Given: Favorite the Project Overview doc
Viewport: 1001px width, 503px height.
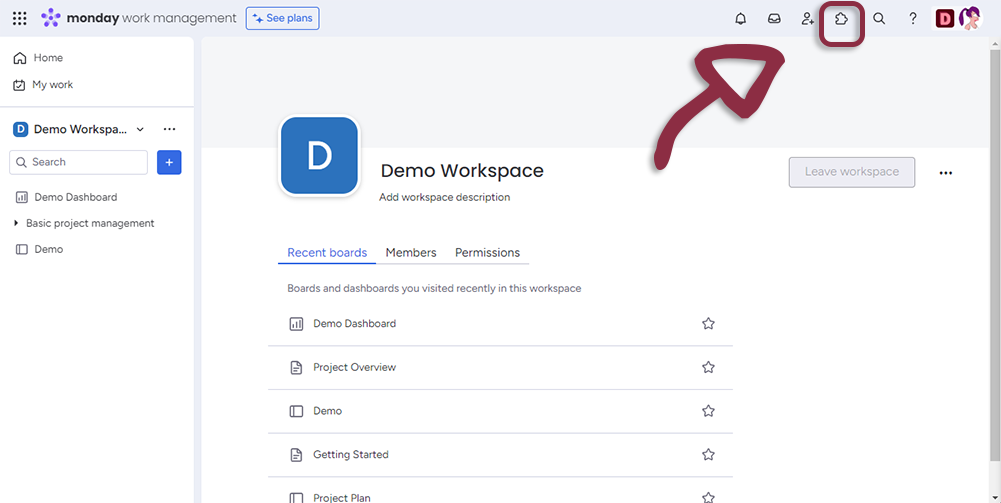Looking at the screenshot, I should (x=708, y=367).
